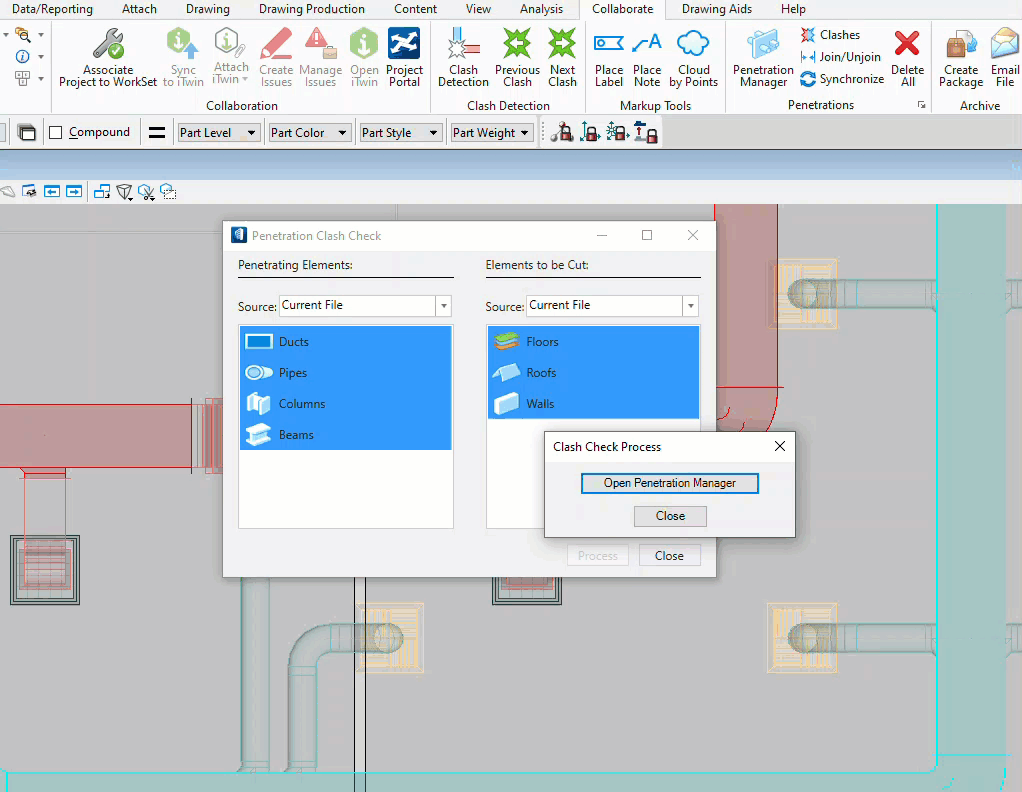Select Walls in elements to be cut
Screen dimensions: 1022x792
(x=540, y=404)
